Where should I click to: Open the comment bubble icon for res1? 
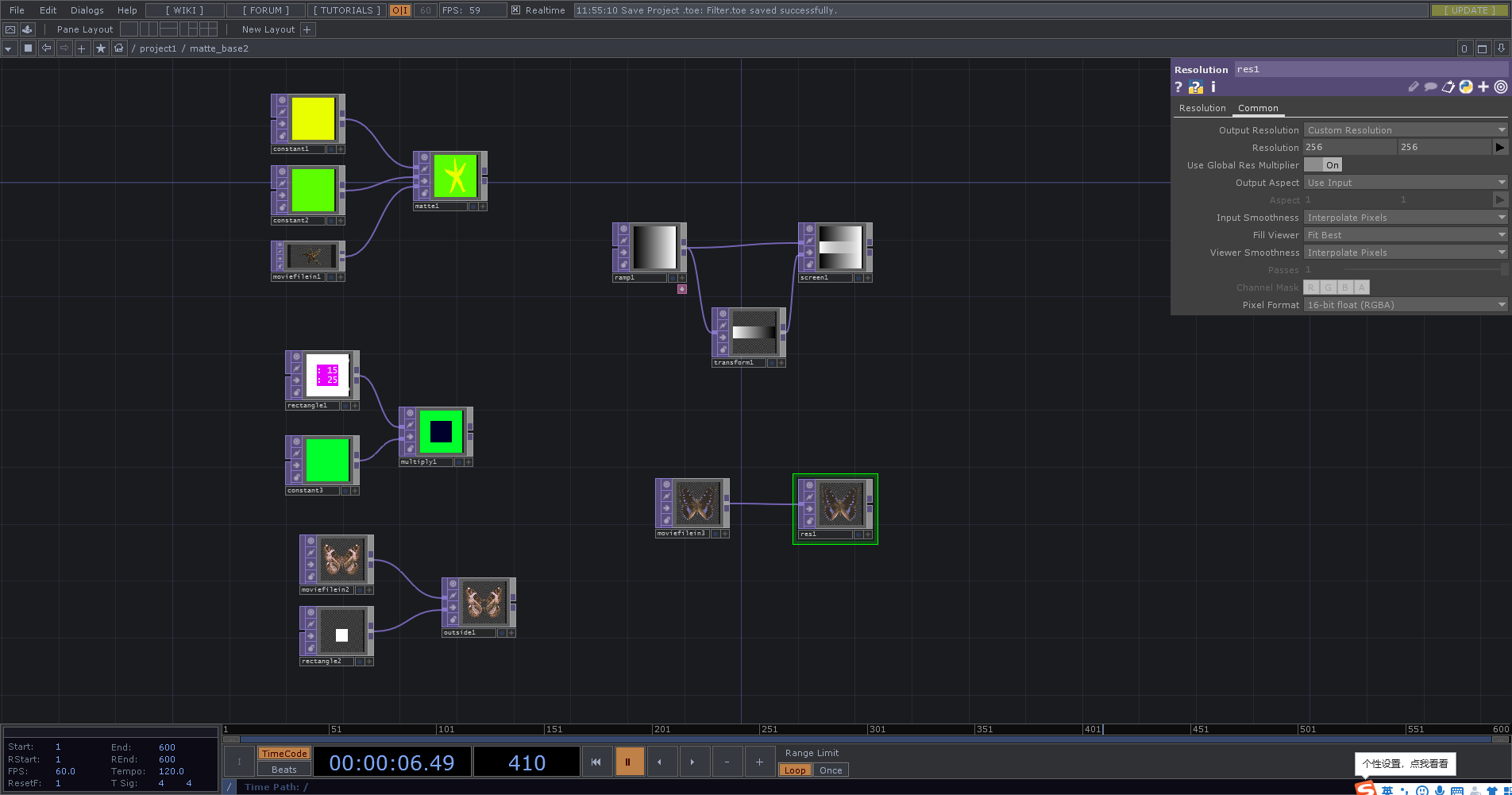pyautogui.click(x=1431, y=87)
